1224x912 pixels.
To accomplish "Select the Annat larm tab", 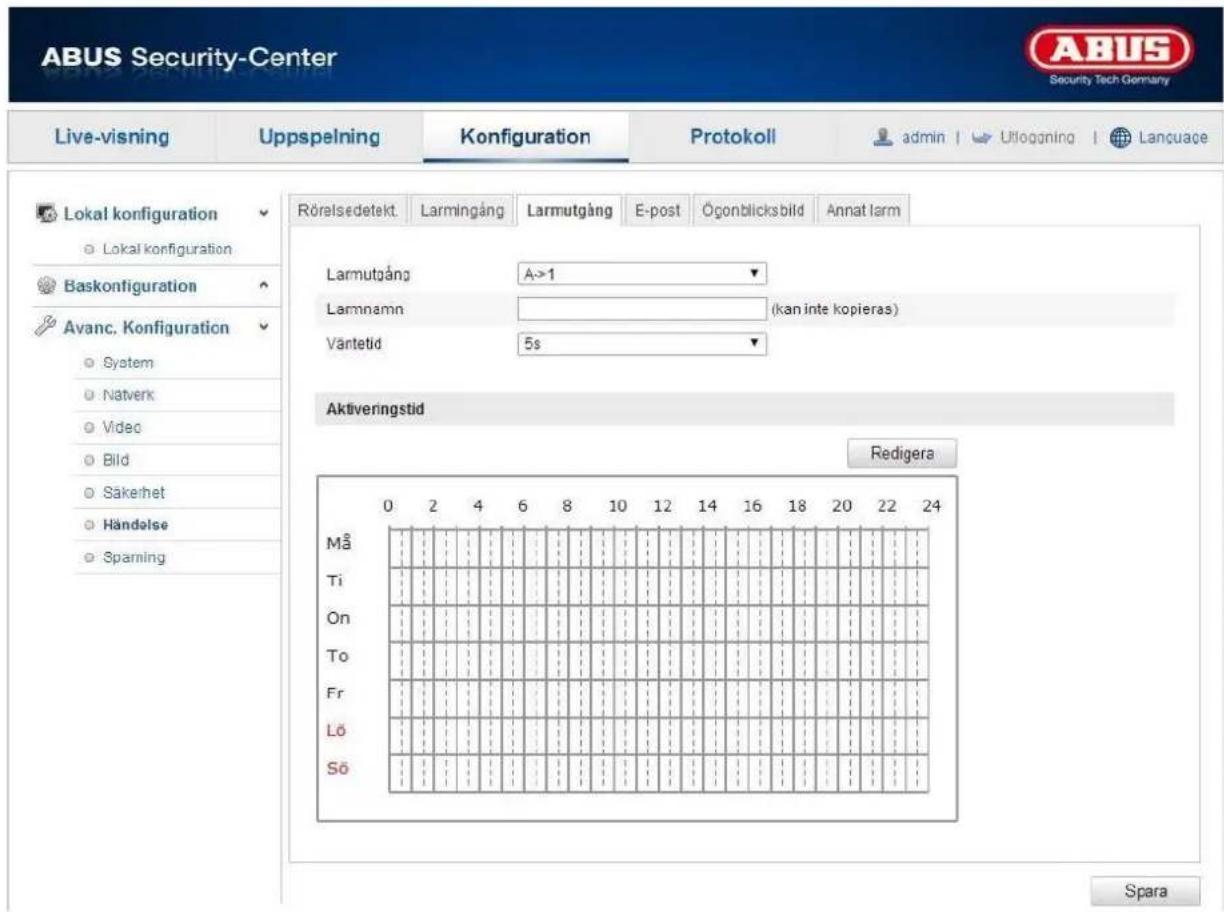I will coord(863,210).
